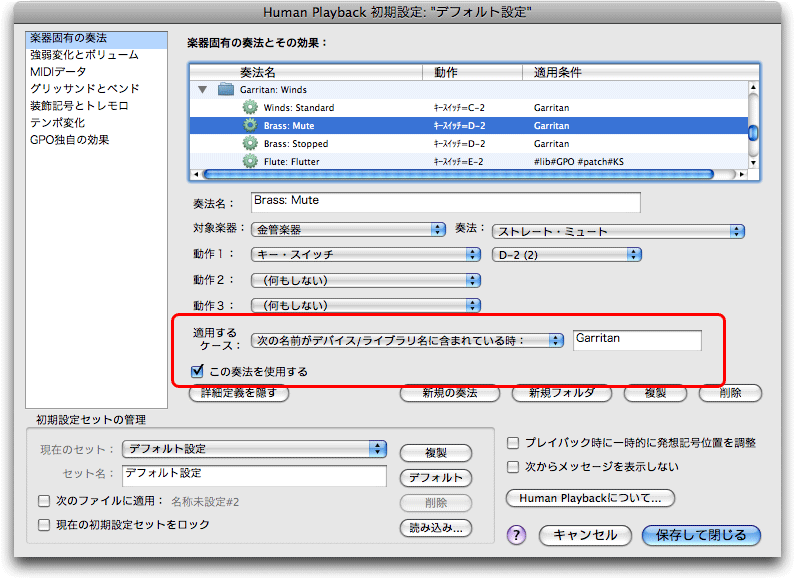Click Human Playbackについて... button
The image size is (795, 580).
[590, 498]
